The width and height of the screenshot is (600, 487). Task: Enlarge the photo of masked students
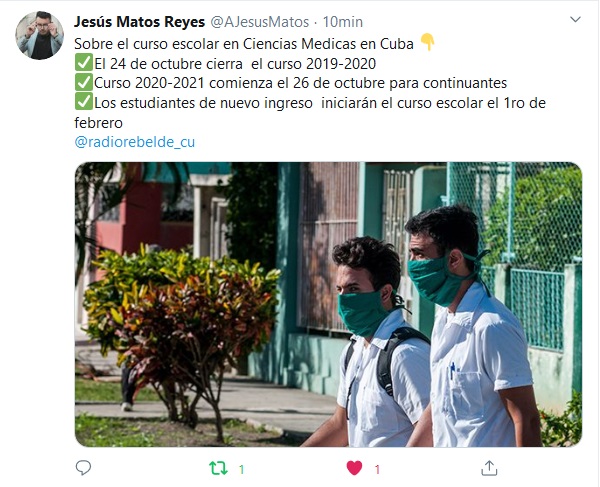(x=328, y=304)
